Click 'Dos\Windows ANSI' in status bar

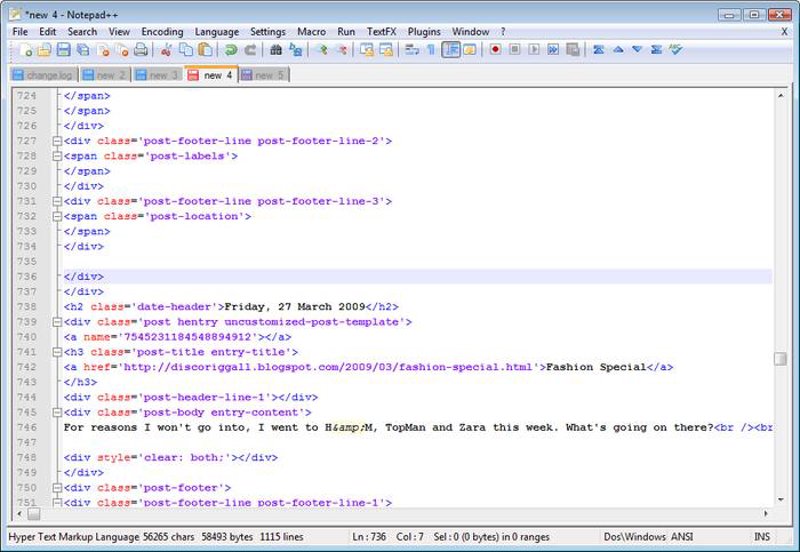[648, 537]
